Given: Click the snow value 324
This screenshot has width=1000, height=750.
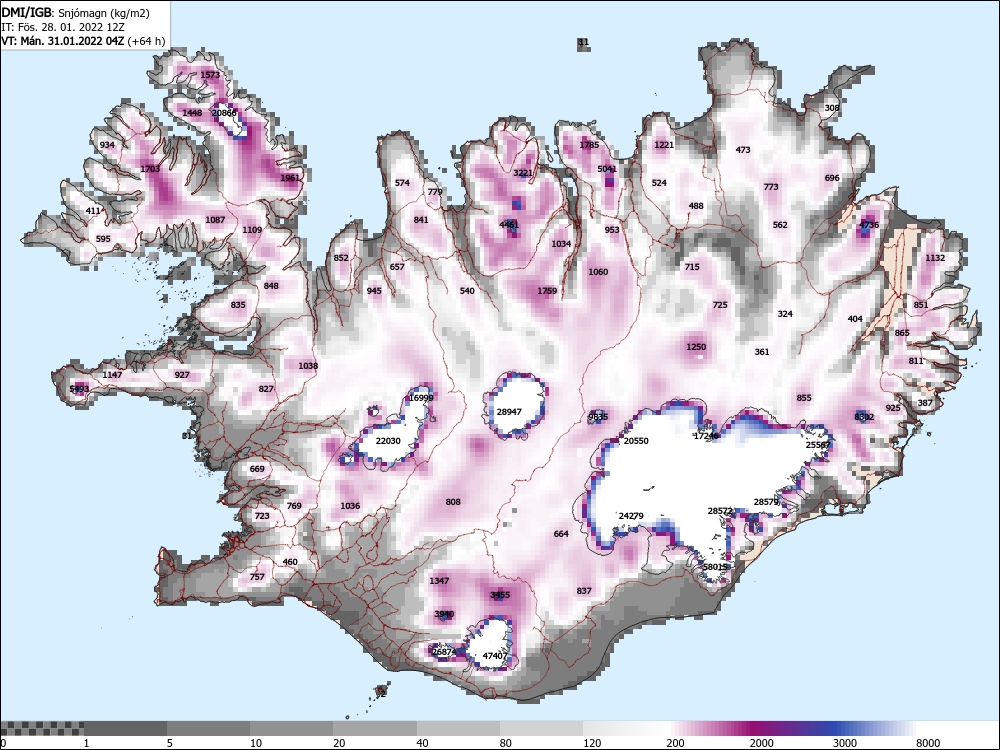Looking at the screenshot, I should [785, 314].
